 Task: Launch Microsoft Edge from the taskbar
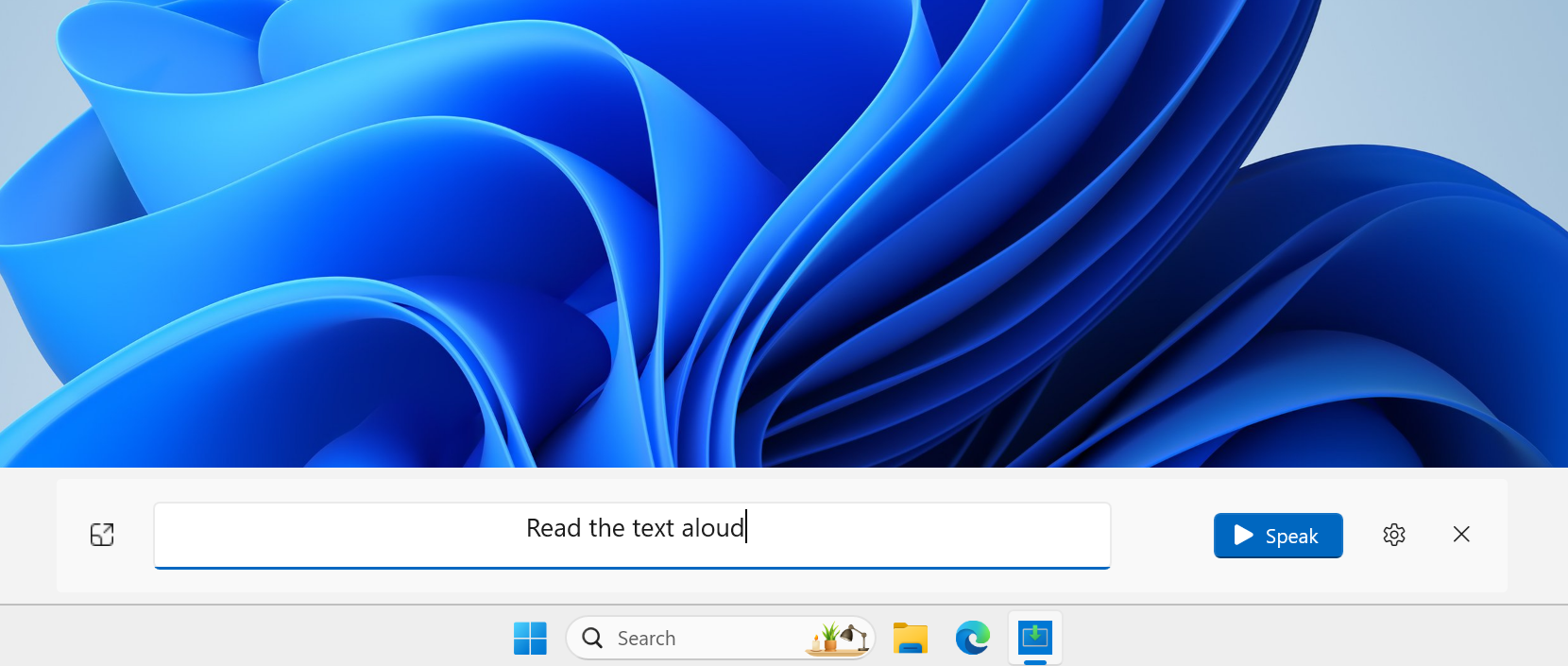pos(973,639)
